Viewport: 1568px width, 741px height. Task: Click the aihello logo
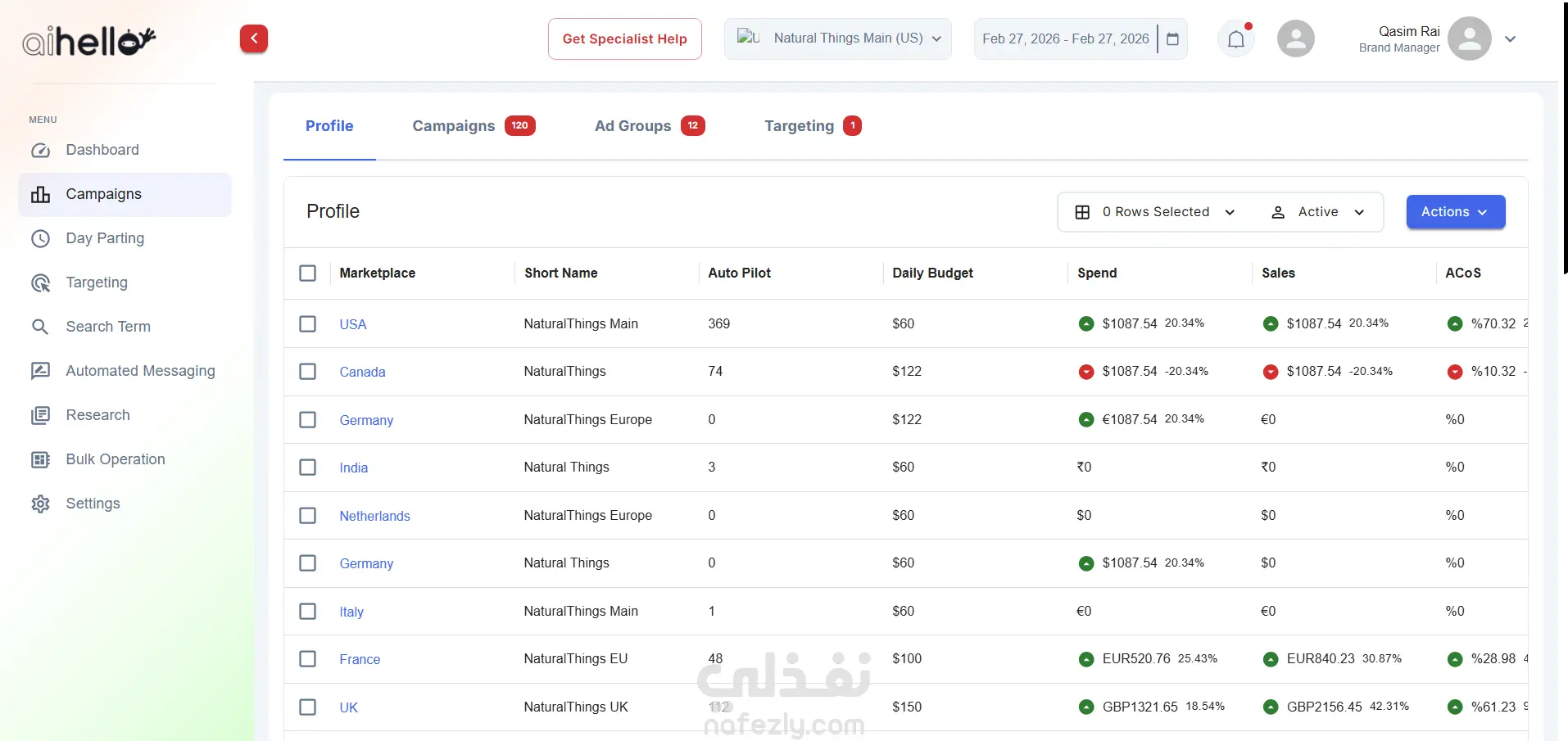pos(89,40)
